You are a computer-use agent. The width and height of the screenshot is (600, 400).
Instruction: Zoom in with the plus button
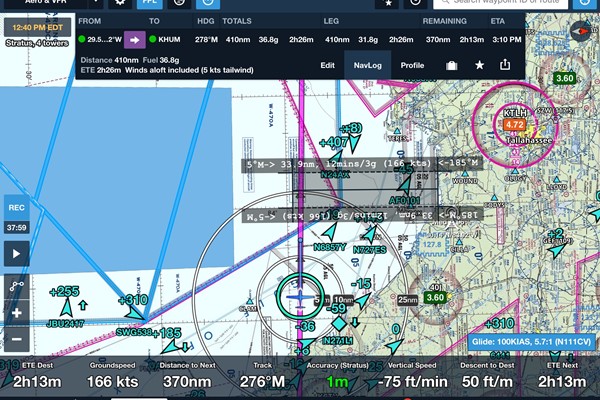16,313
